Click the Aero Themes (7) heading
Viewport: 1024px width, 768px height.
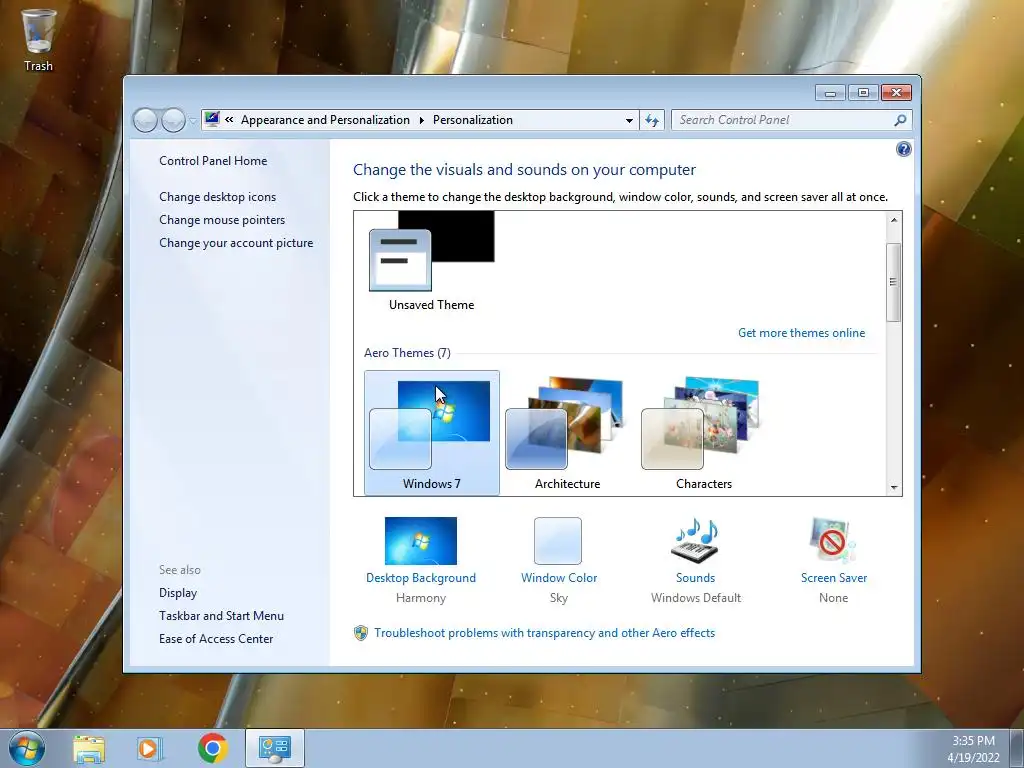pyautogui.click(x=408, y=353)
